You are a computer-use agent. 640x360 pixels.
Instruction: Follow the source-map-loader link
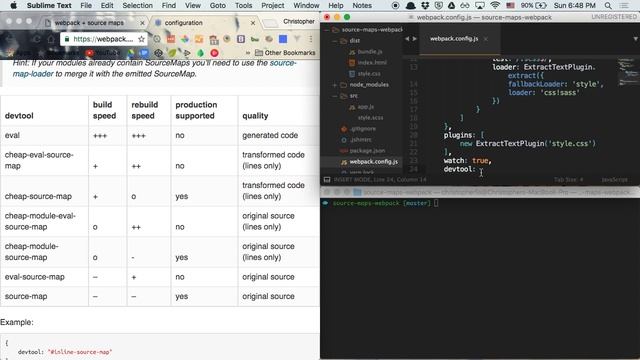[x=154, y=68]
